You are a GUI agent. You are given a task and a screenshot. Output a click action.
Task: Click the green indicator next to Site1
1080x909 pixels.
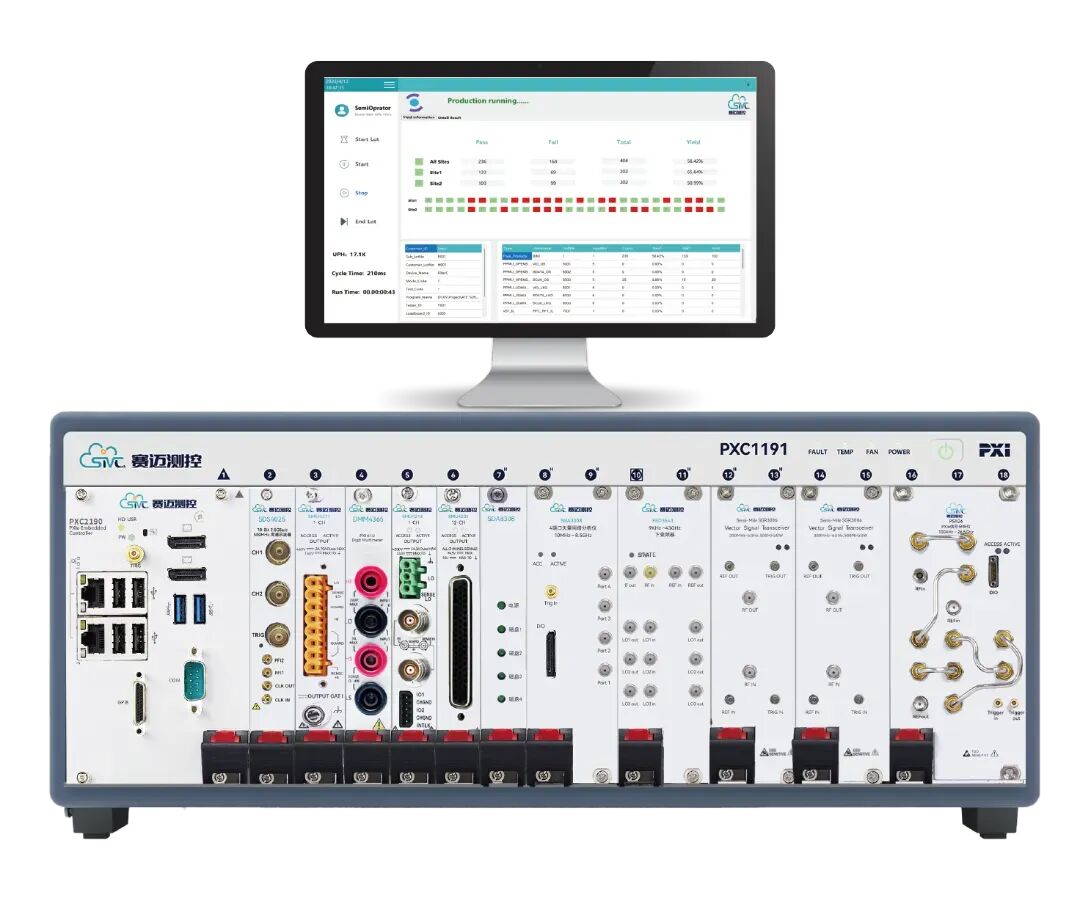coord(419,172)
